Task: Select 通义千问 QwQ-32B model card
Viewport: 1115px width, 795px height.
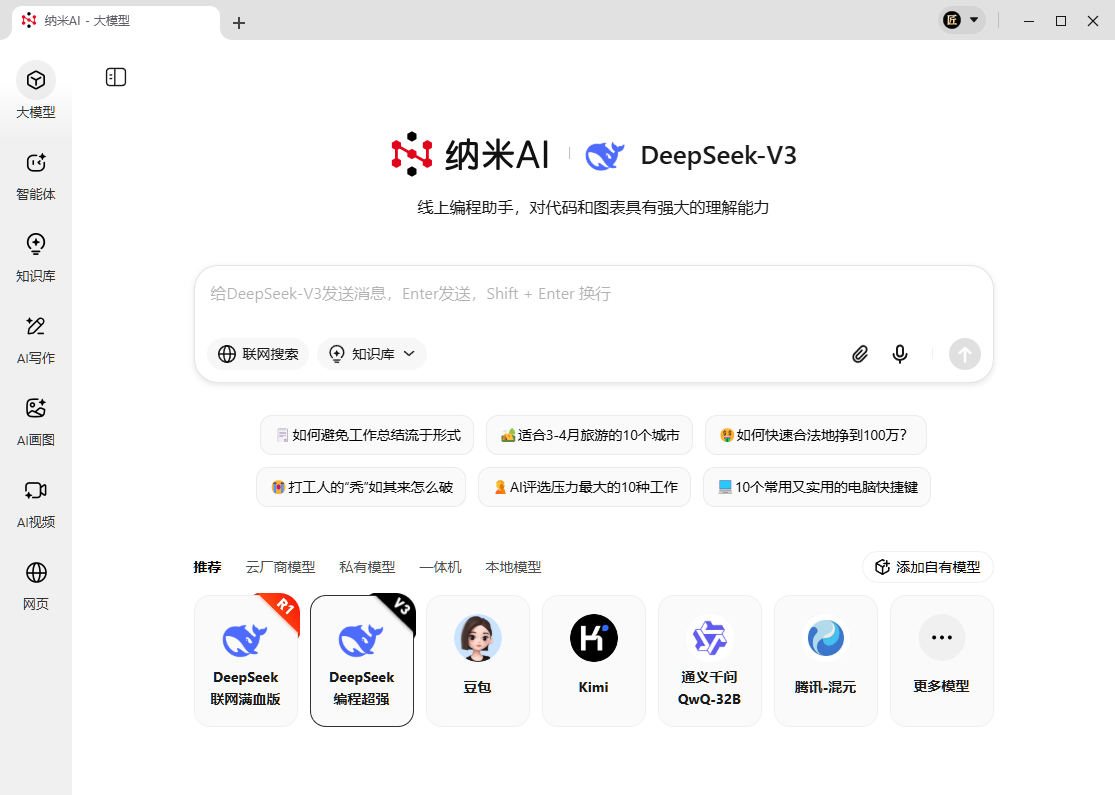Action: (x=710, y=661)
